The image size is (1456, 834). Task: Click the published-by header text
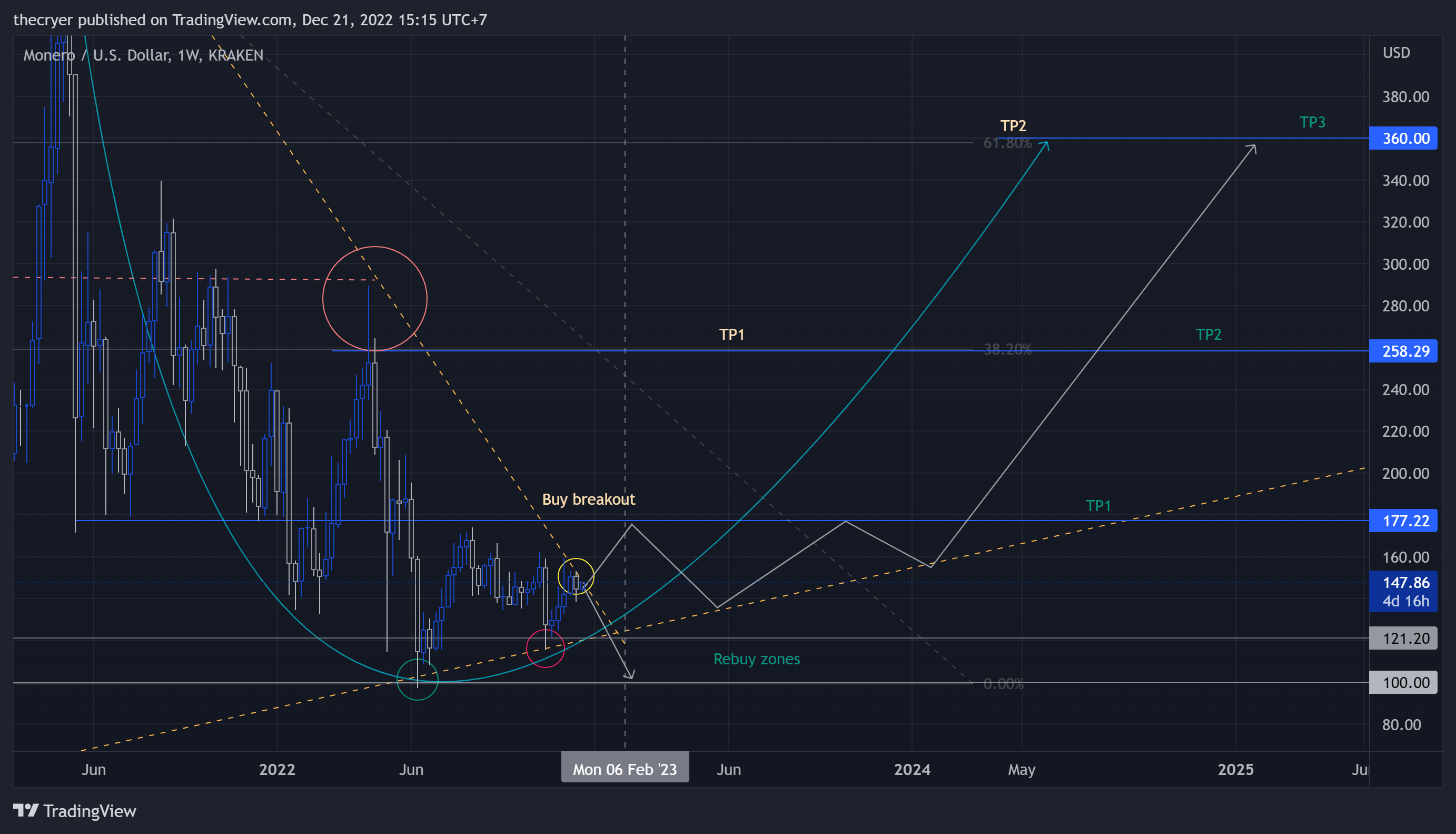[x=250, y=20]
